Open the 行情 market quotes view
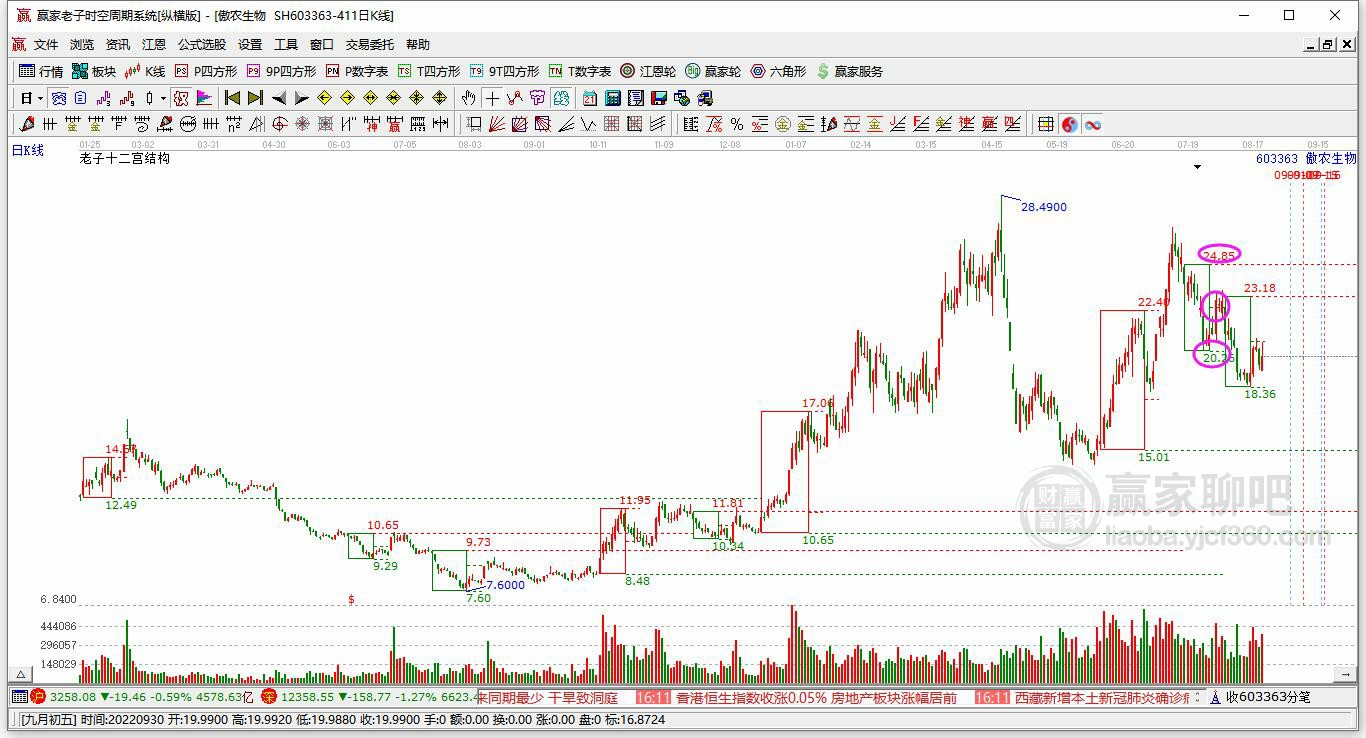The width and height of the screenshot is (1366, 738). point(41,71)
